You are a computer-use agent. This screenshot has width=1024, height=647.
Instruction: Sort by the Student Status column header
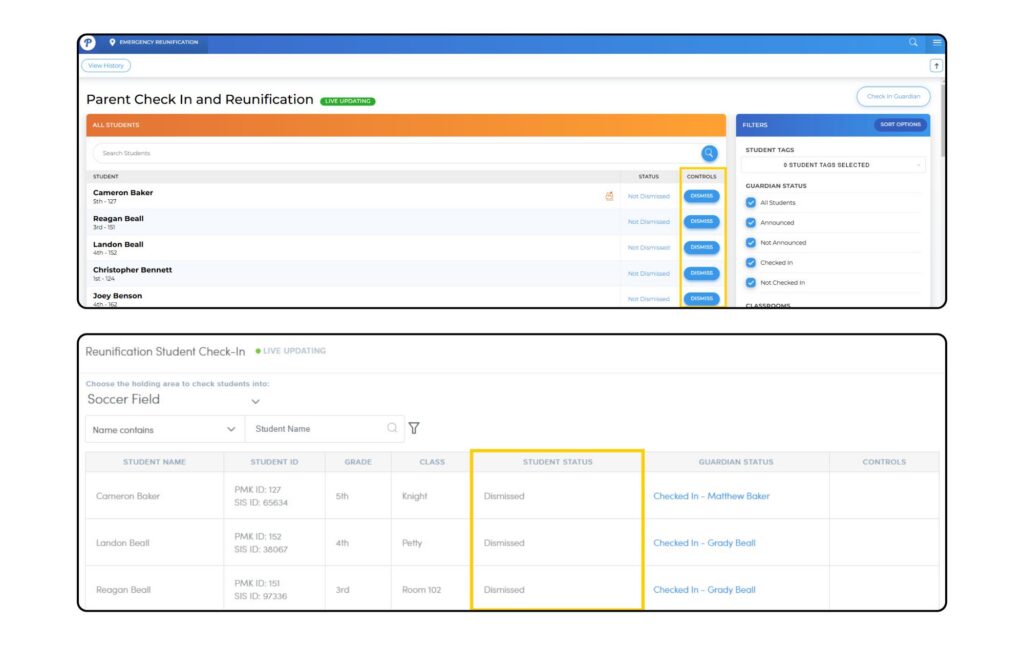[x=557, y=462]
